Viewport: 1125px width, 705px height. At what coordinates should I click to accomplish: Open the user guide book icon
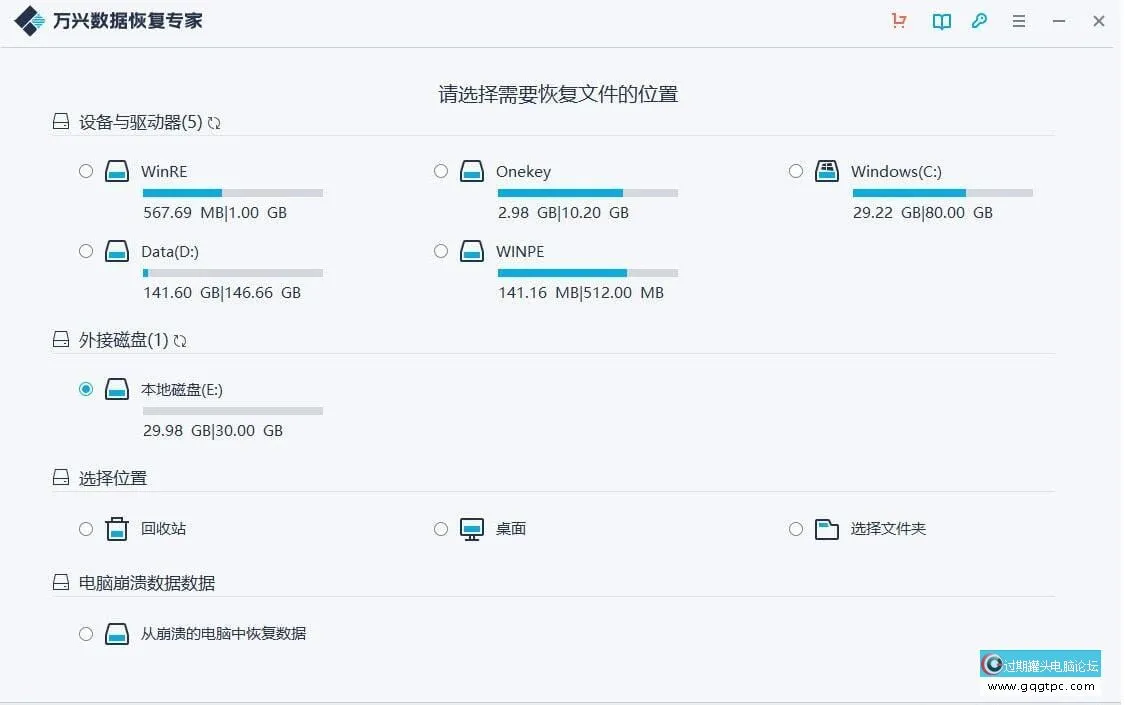(x=940, y=21)
